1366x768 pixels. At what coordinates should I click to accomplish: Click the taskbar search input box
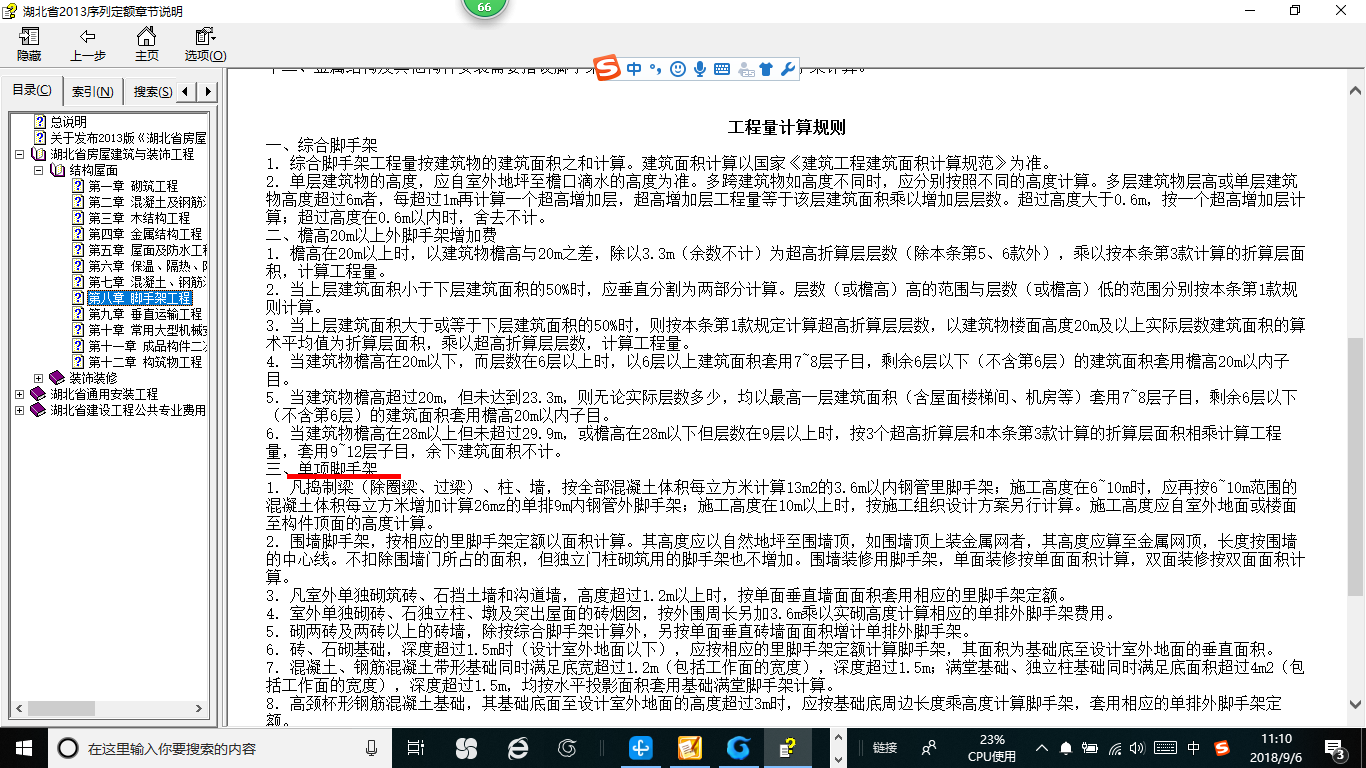220,747
